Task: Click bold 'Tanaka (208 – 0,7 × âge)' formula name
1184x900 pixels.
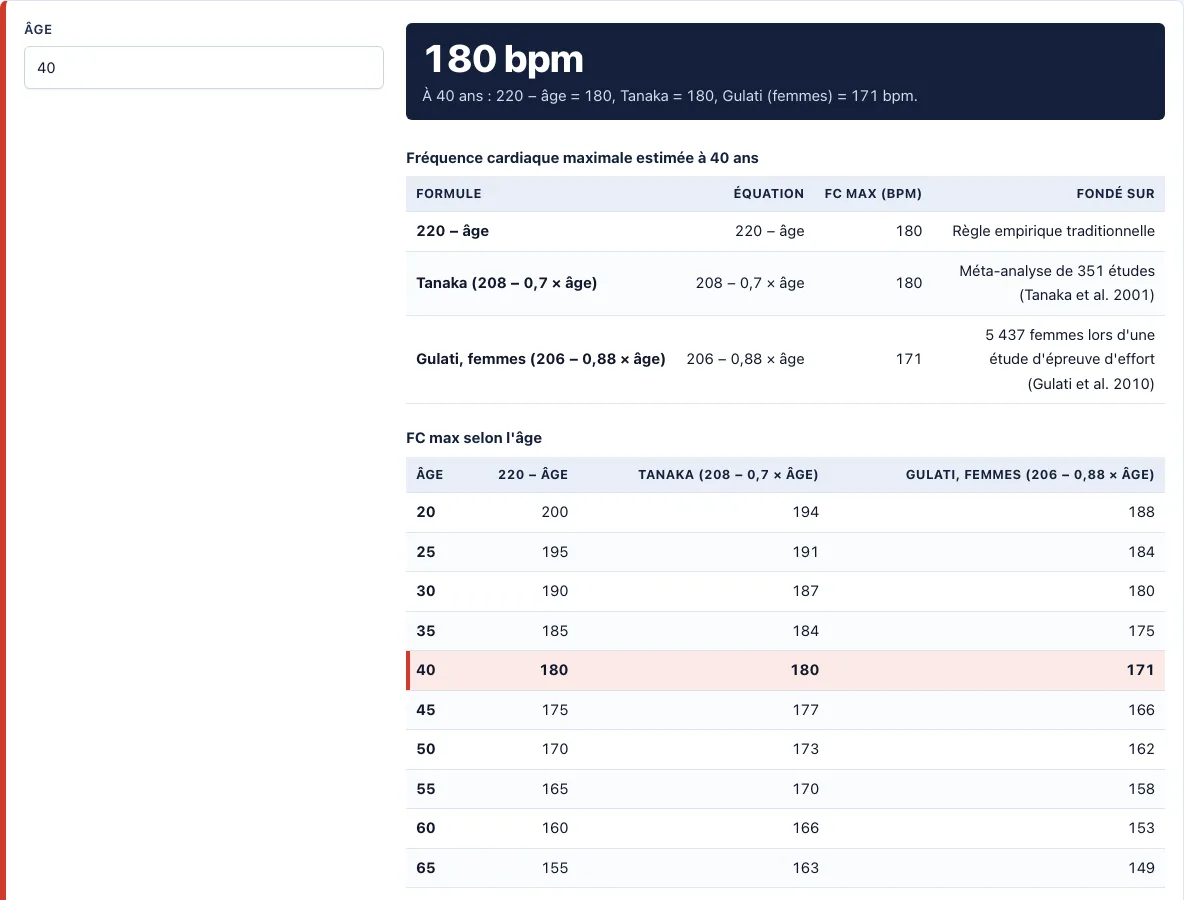Action: [x=507, y=283]
